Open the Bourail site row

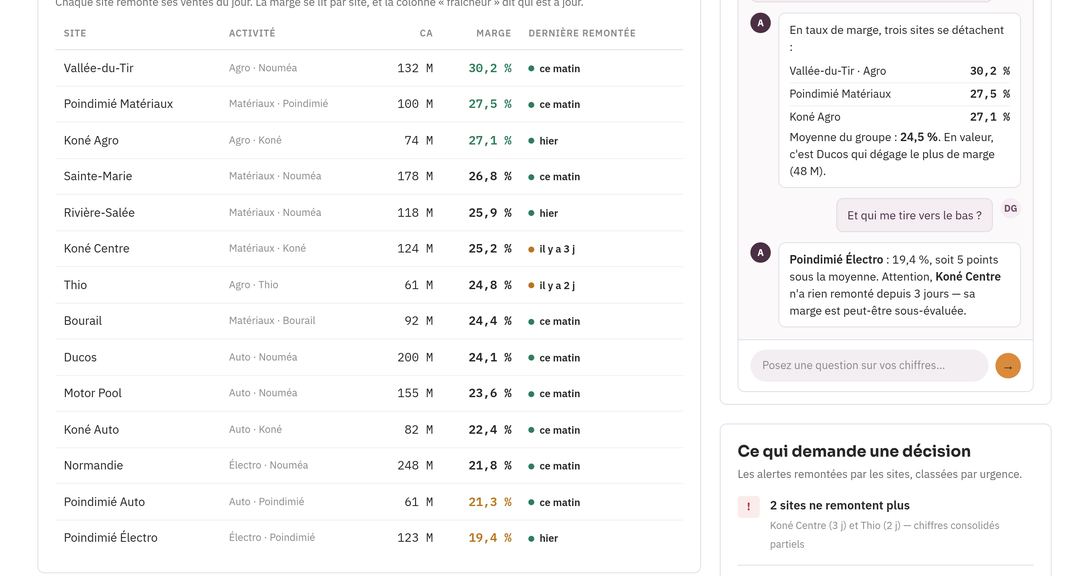point(369,321)
